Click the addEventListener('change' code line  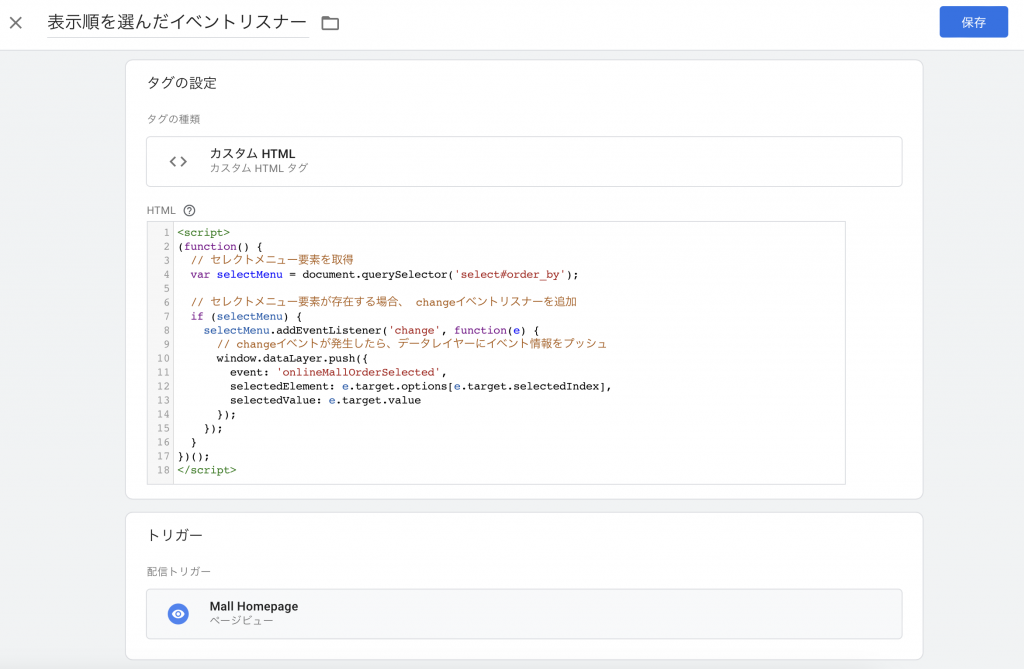pos(371,330)
